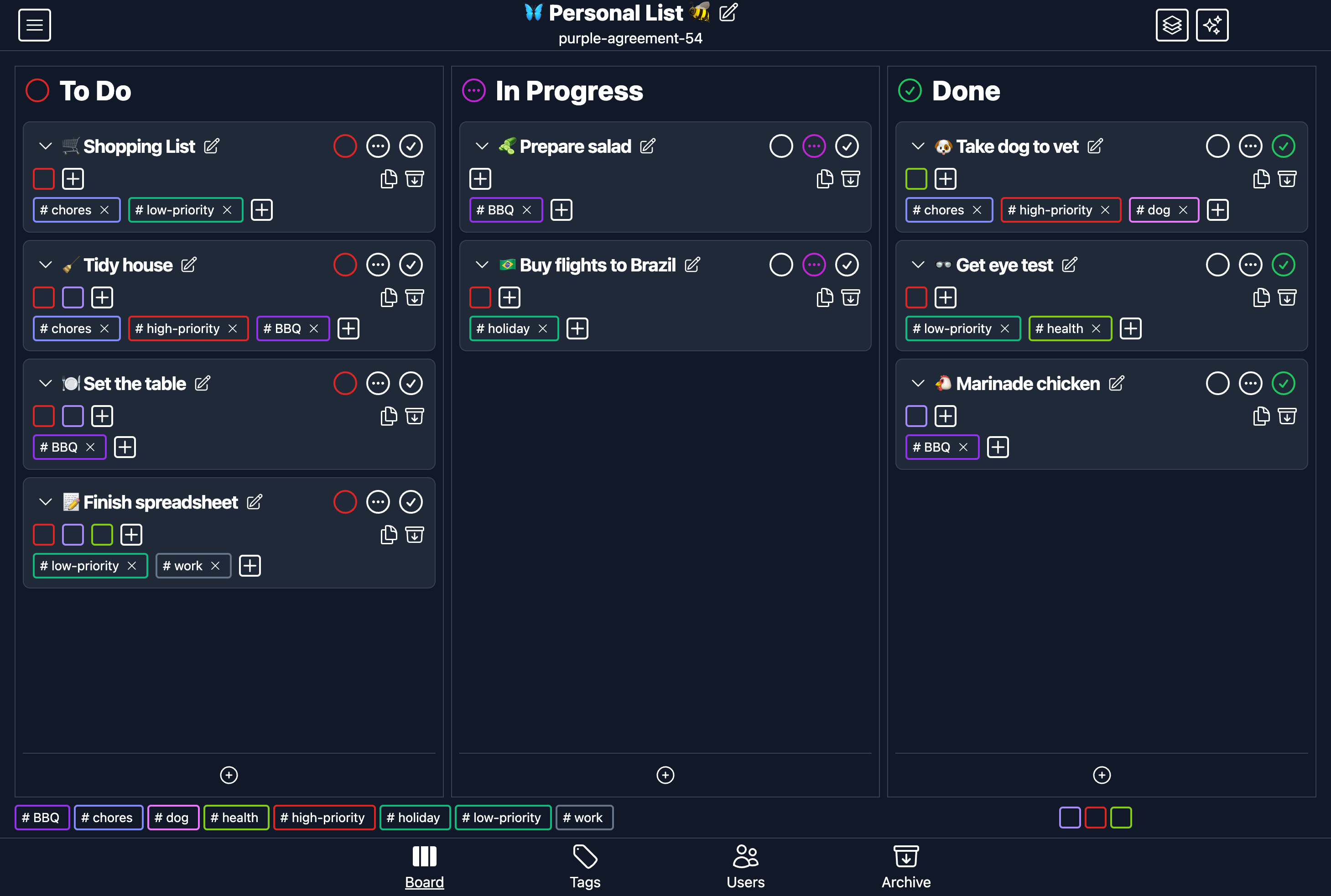Viewport: 1331px width, 896px height.
Task: Click the AI sparkles icon in header
Action: pyautogui.click(x=1211, y=25)
